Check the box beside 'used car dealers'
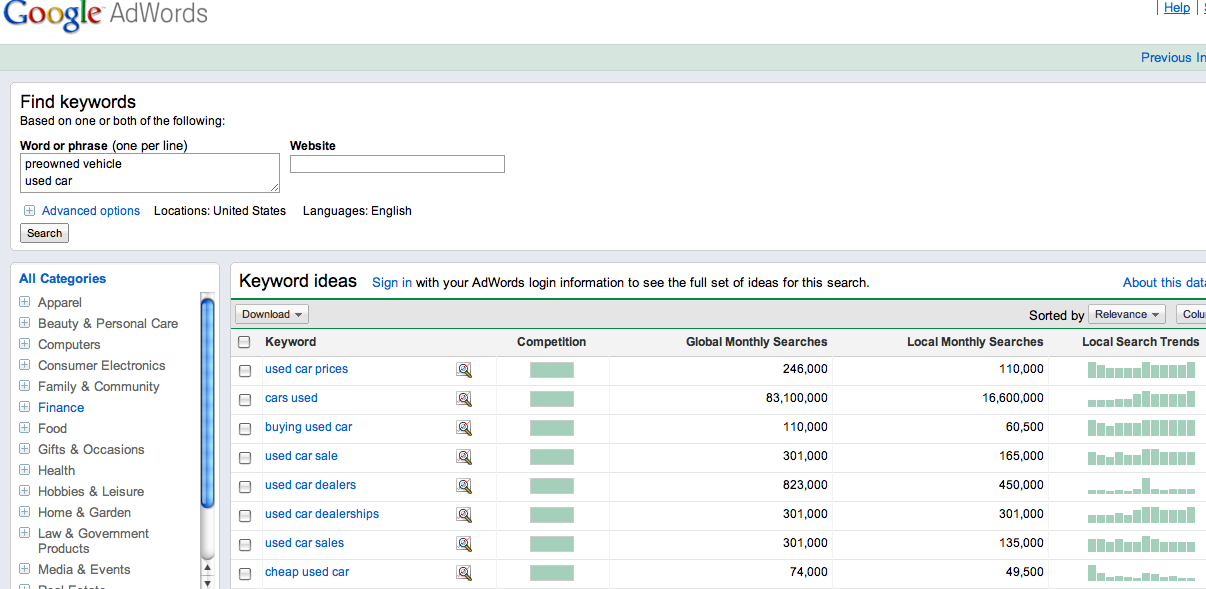This screenshot has width=1206, height=589. pyautogui.click(x=245, y=486)
